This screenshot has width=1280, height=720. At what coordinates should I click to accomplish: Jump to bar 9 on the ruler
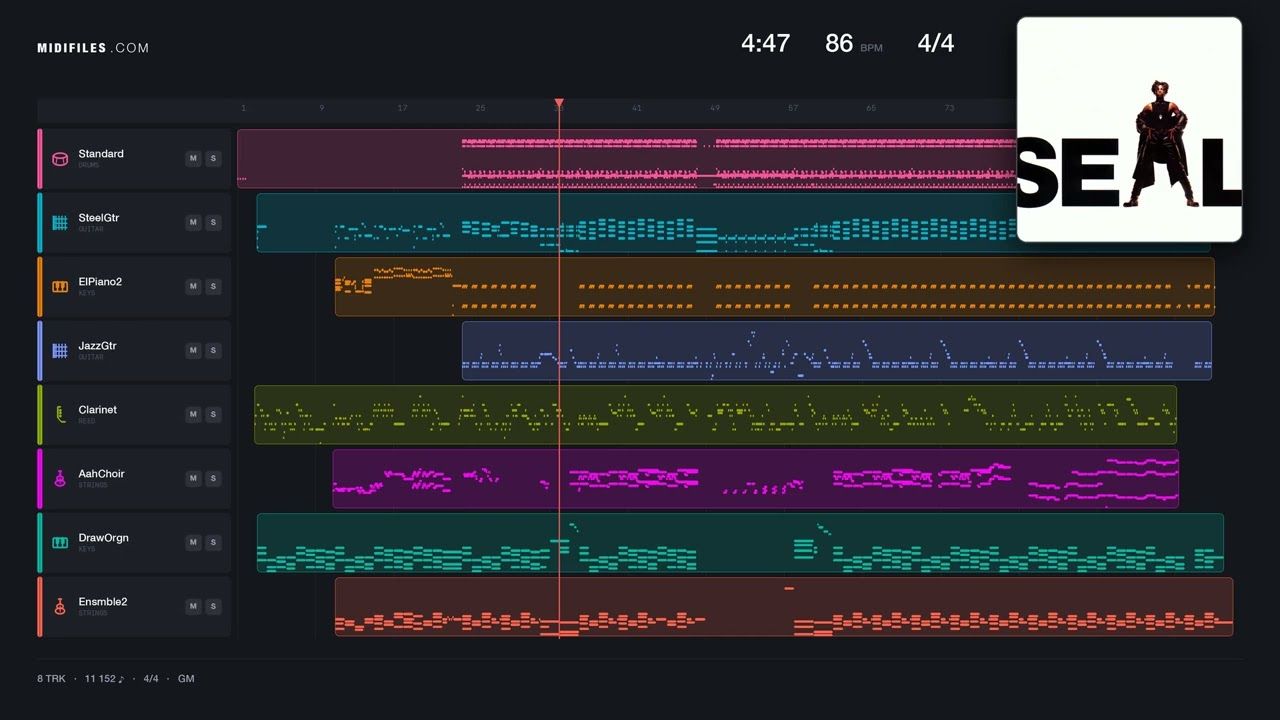point(321,108)
